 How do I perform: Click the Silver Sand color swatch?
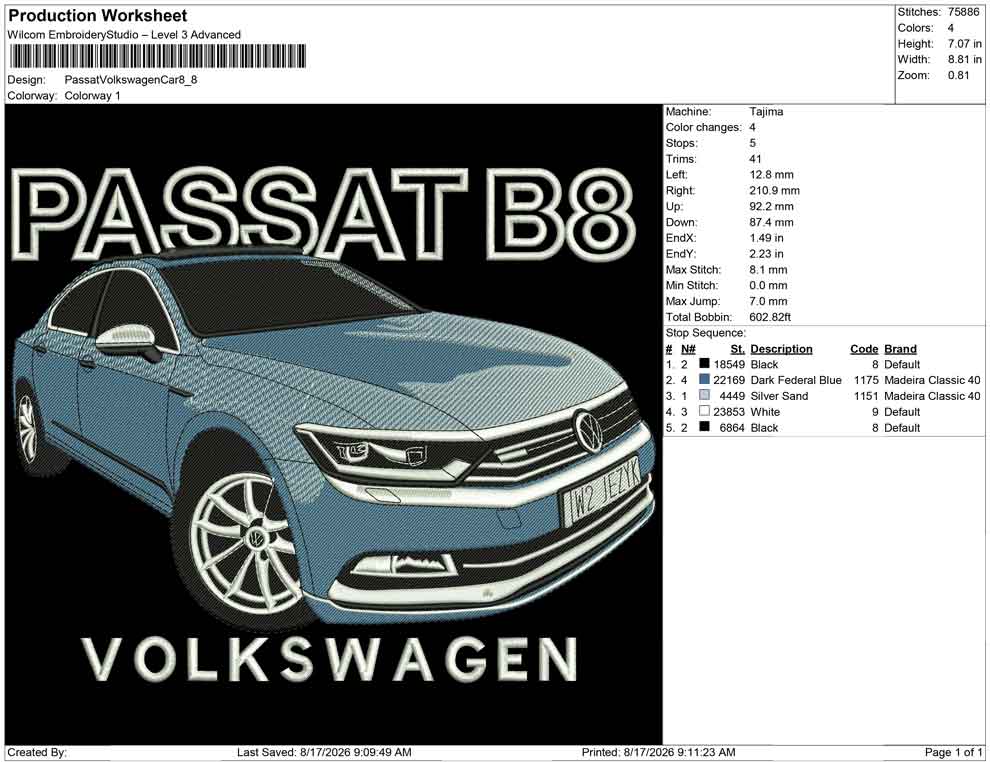click(x=704, y=395)
